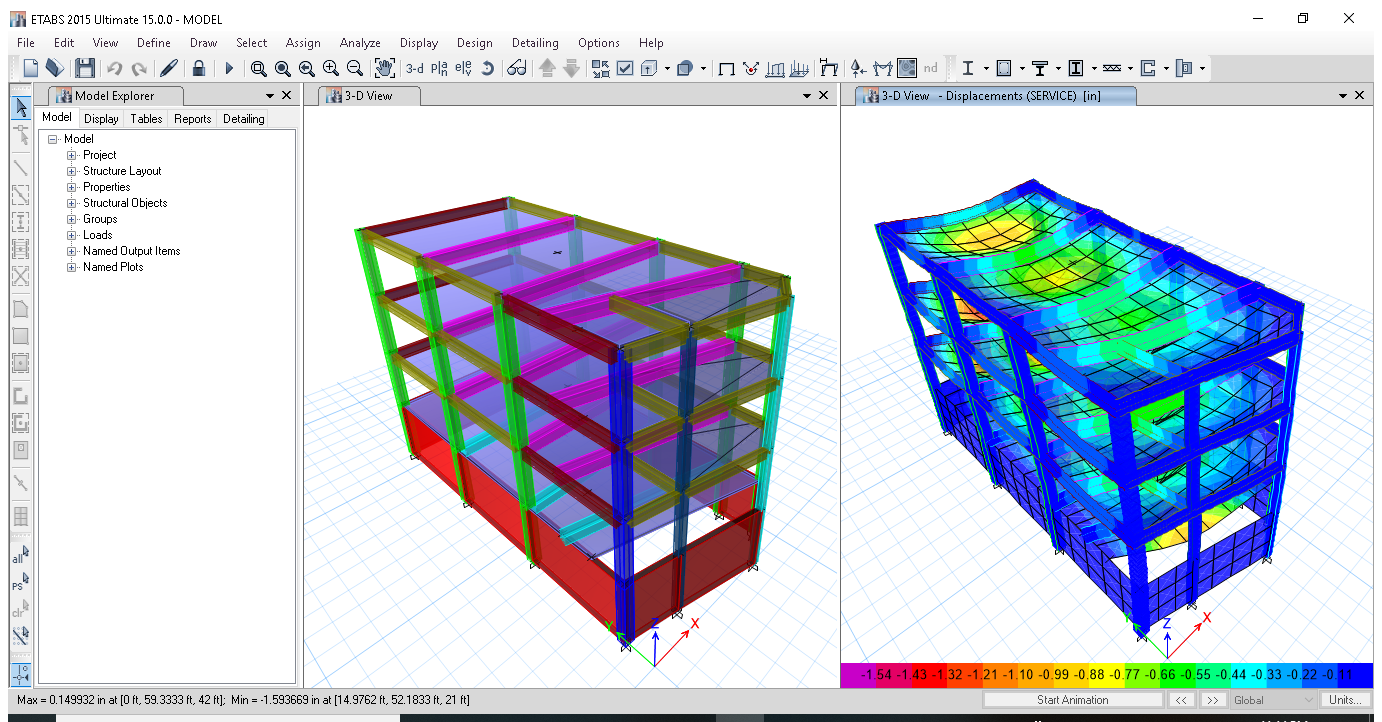Open the Assign menu
The image size is (1382, 722).
tap(303, 43)
